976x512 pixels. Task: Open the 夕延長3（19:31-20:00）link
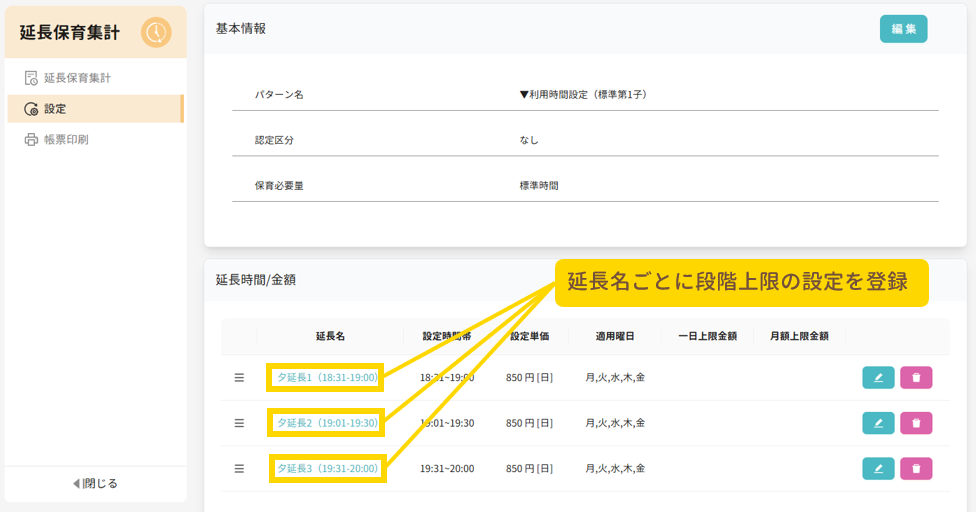pyautogui.click(x=327, y=468)
